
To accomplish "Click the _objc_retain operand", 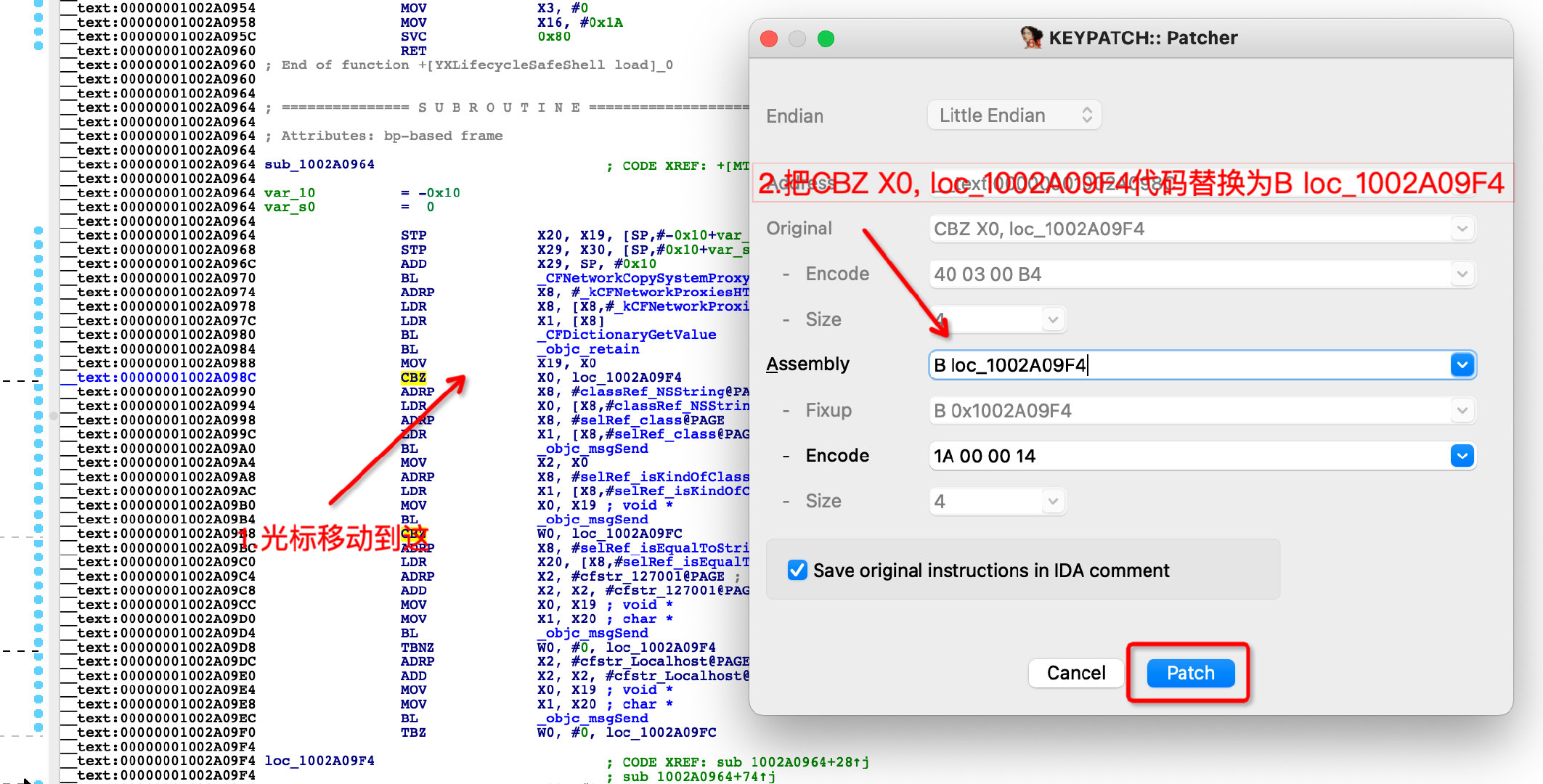I will coord(588,349).
